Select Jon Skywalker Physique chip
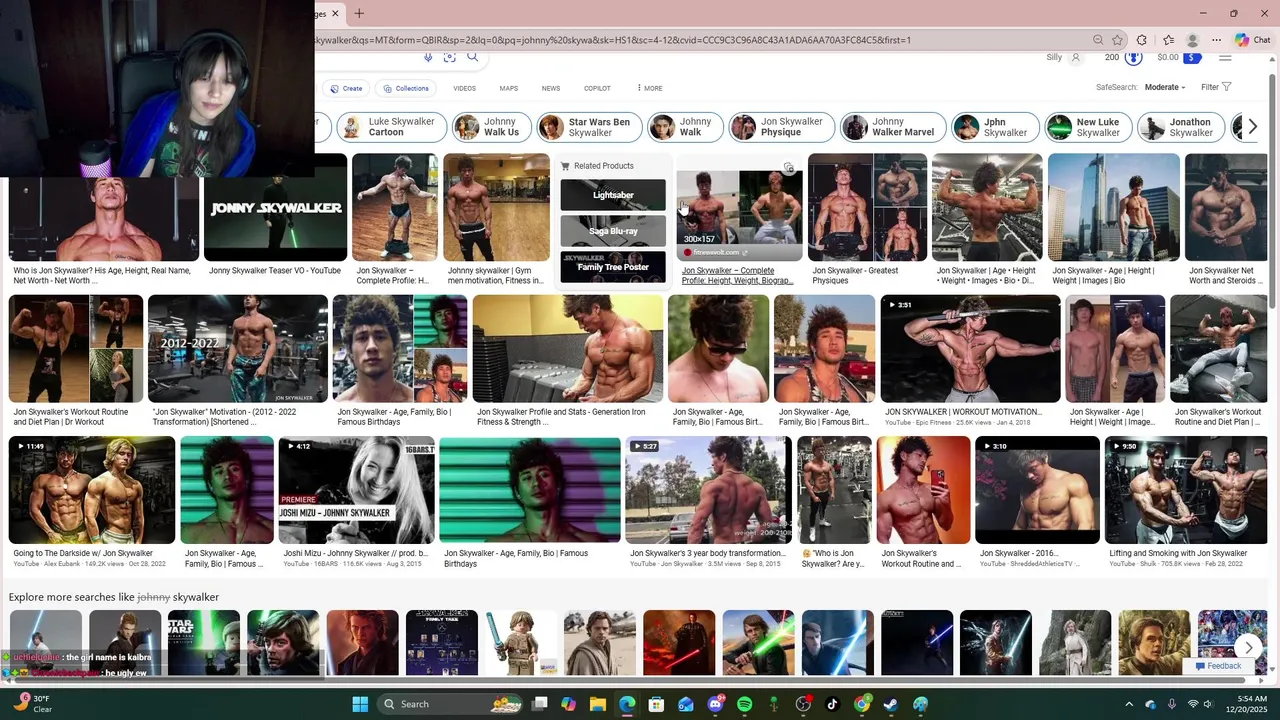The width and height of the screenshot is (1280, 720). (x=781, y=127)
